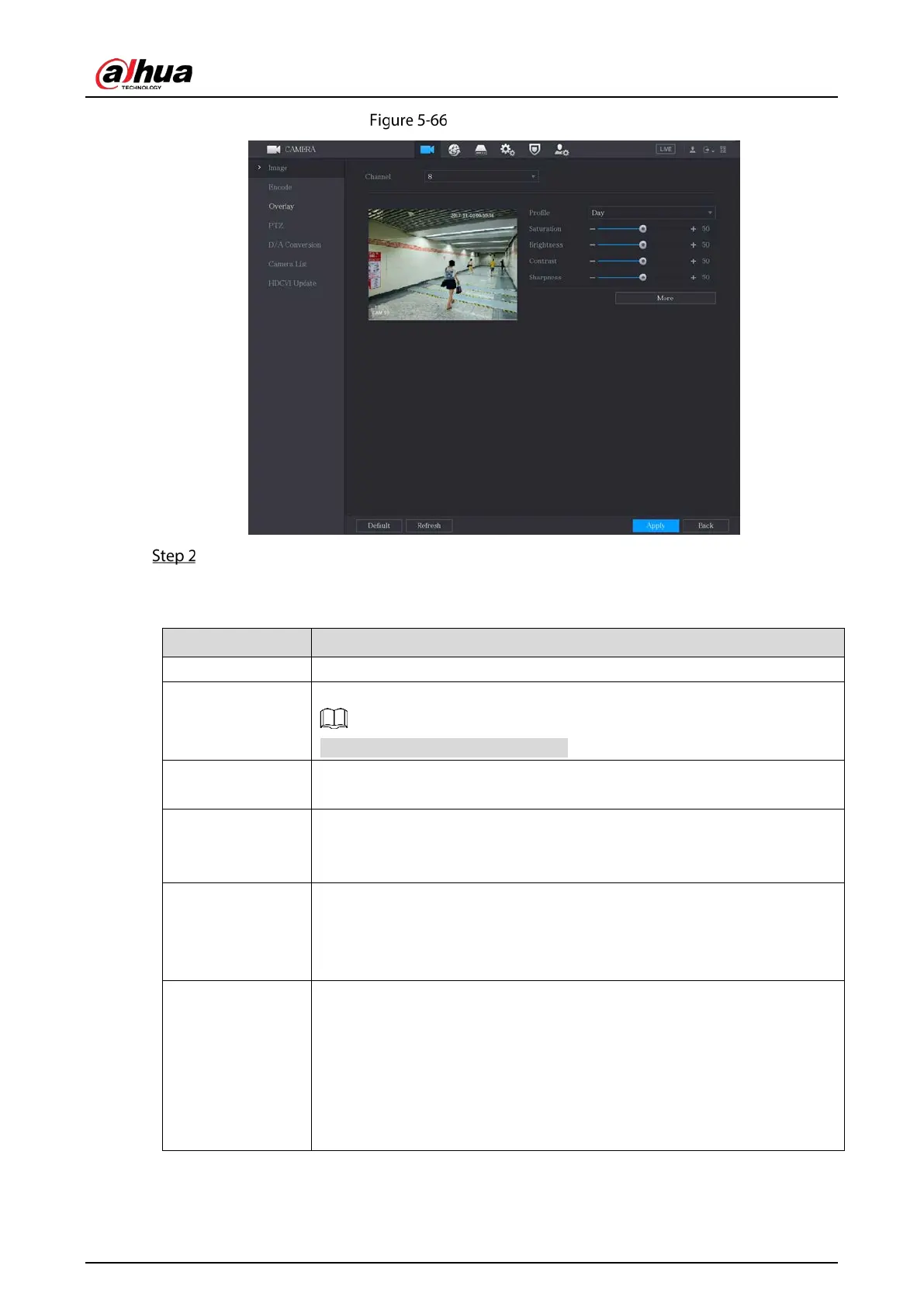Image resolution: width=924 pixels, height=1307 pixels.
Task: Click the QR code icon
Action: tap(723, 150)
